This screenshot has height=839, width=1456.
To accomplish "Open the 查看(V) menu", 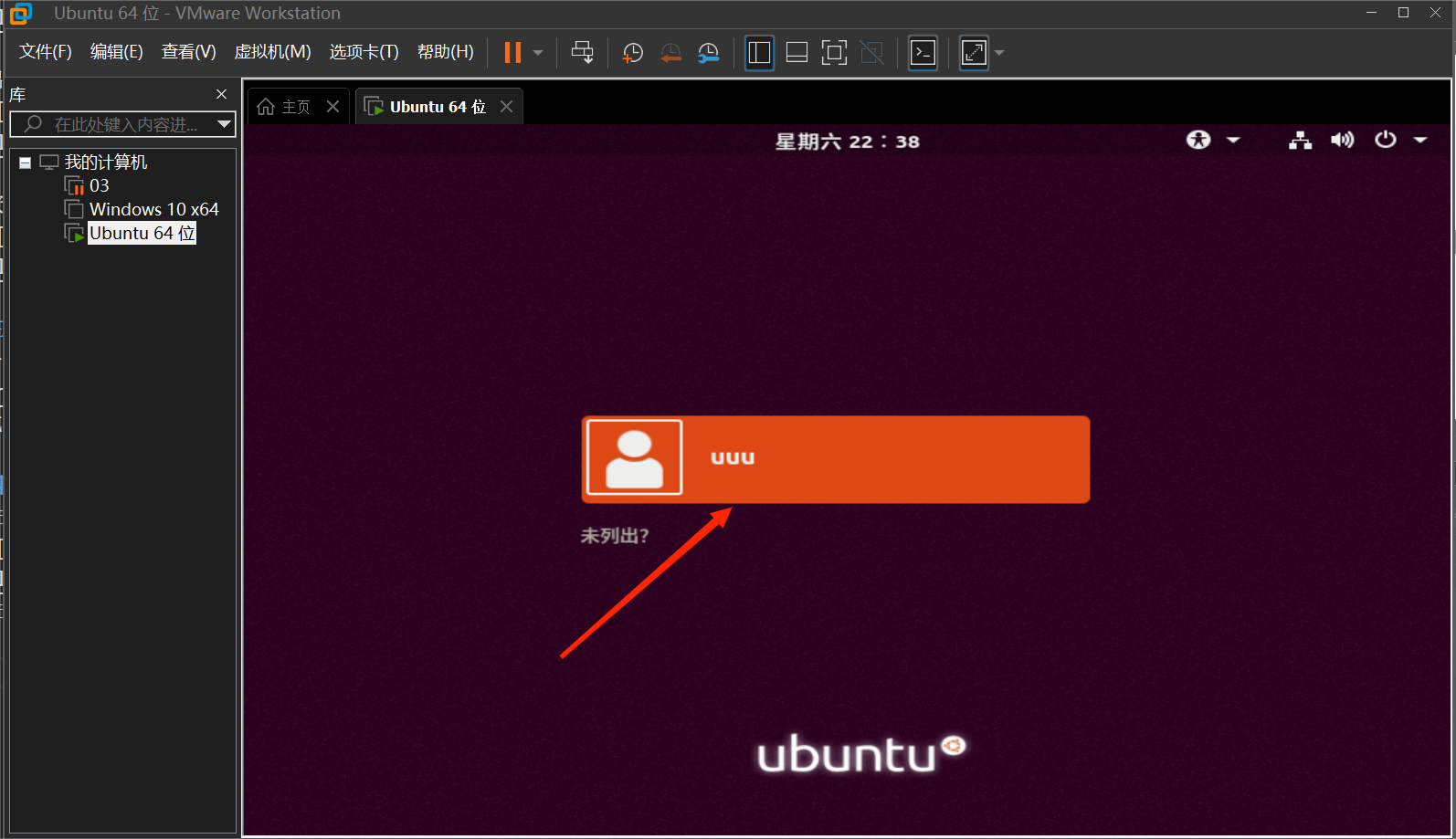I will tap(188, 52).
